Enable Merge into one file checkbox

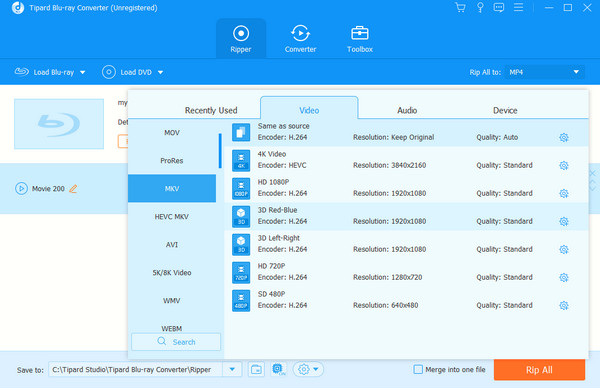(x=418, y=370)
